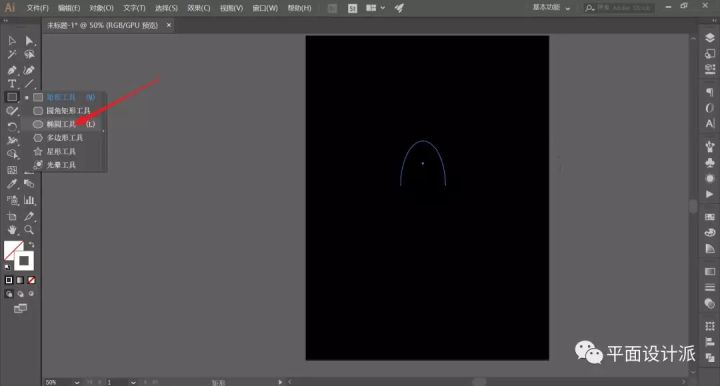Select the Line Segment tool
This screenshot has width=720, height=386.
click(29, 84)
